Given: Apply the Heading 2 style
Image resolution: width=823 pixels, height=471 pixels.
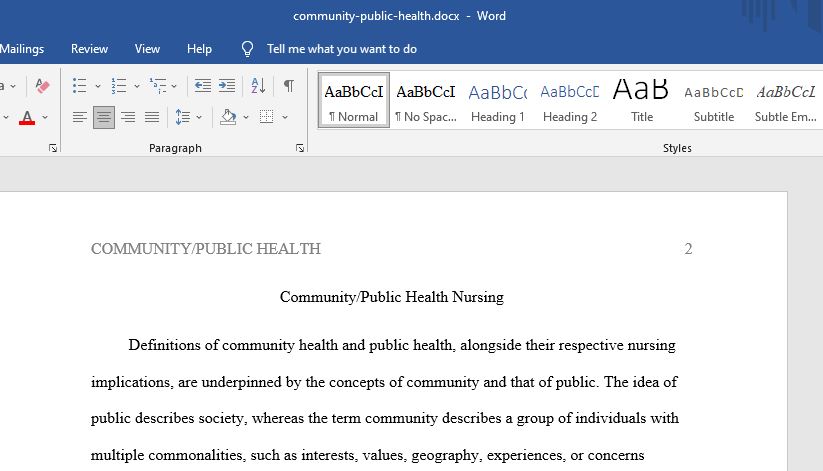Looking at the screenshot, I should coord(570,100).
